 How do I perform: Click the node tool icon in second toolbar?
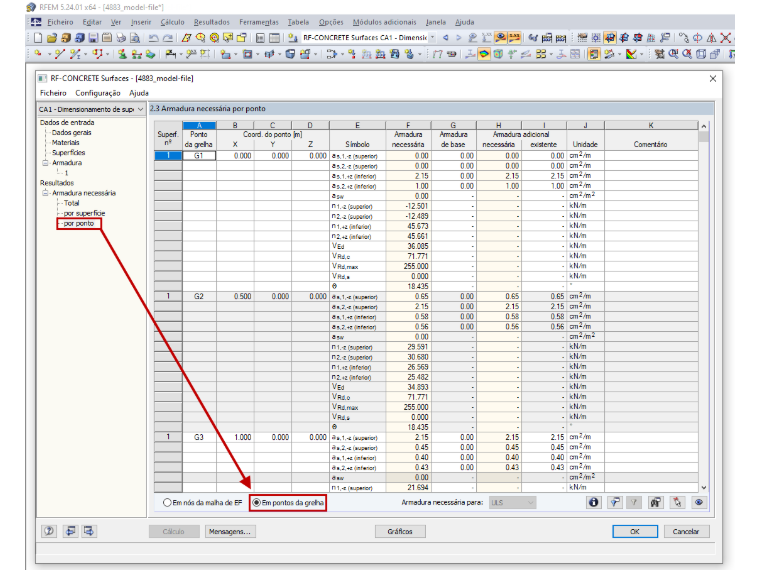tap(38, 54)
